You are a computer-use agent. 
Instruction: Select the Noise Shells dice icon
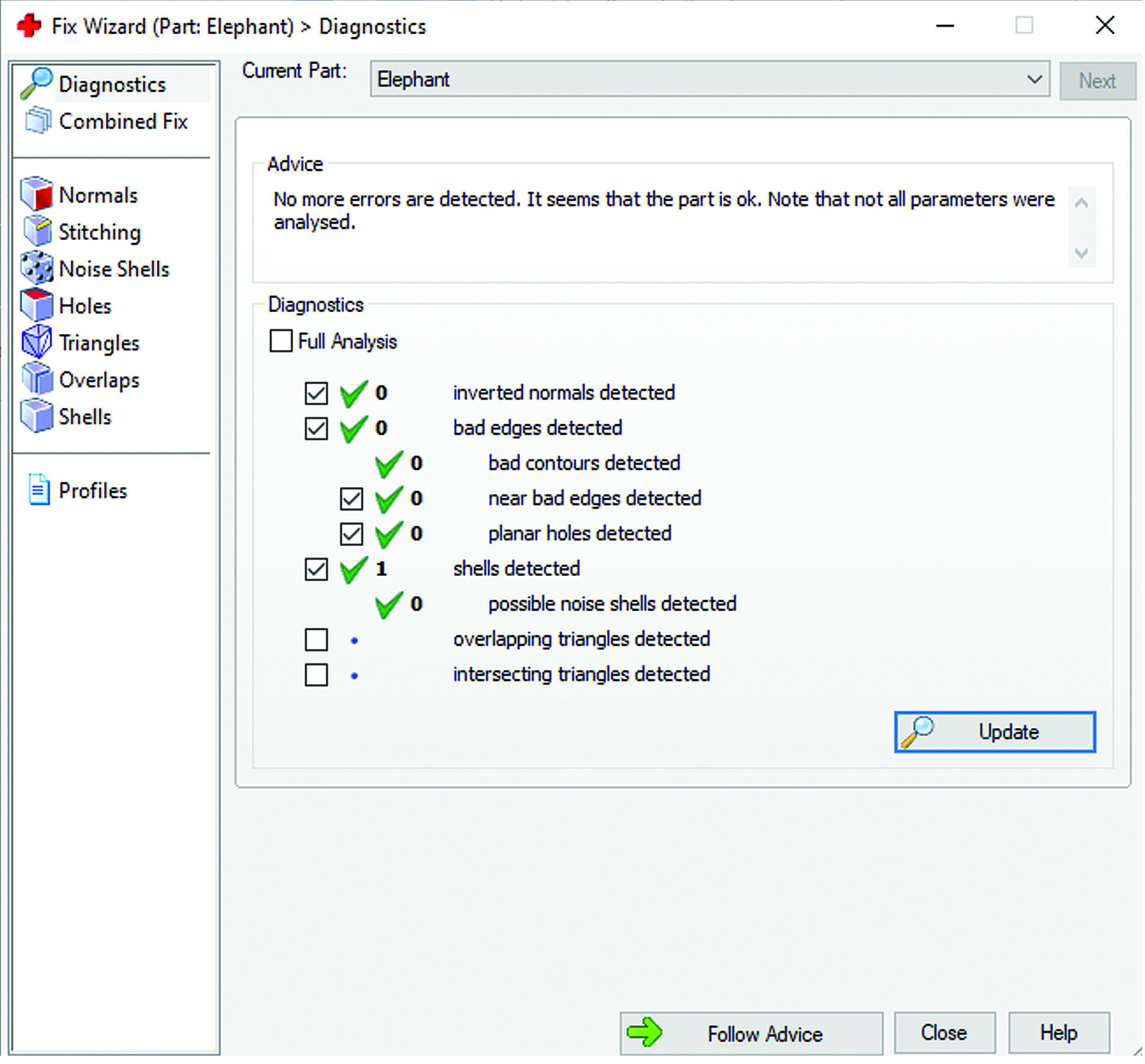click(37, 268)
